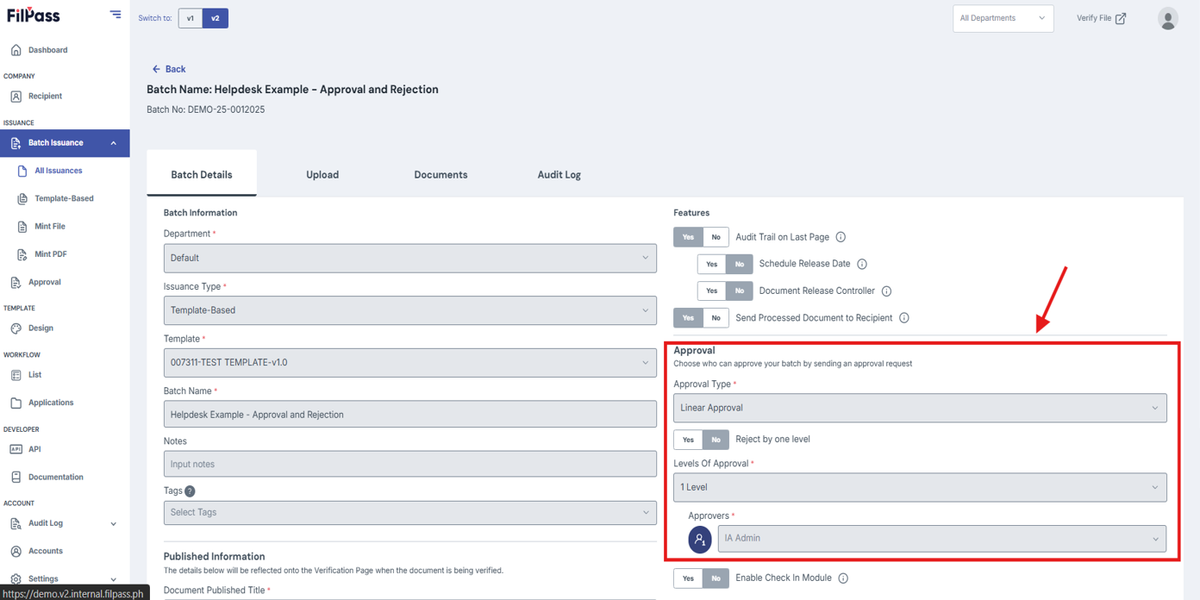The height and width of the screenshot is (600, 1200).
Task: Open the All Departments dropdown
Action: coord(1002,18)
